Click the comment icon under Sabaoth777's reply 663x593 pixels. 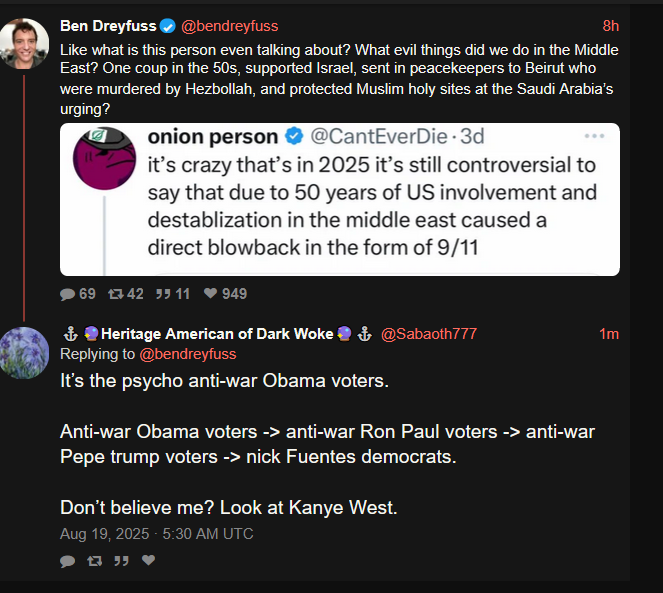[67, 561]
